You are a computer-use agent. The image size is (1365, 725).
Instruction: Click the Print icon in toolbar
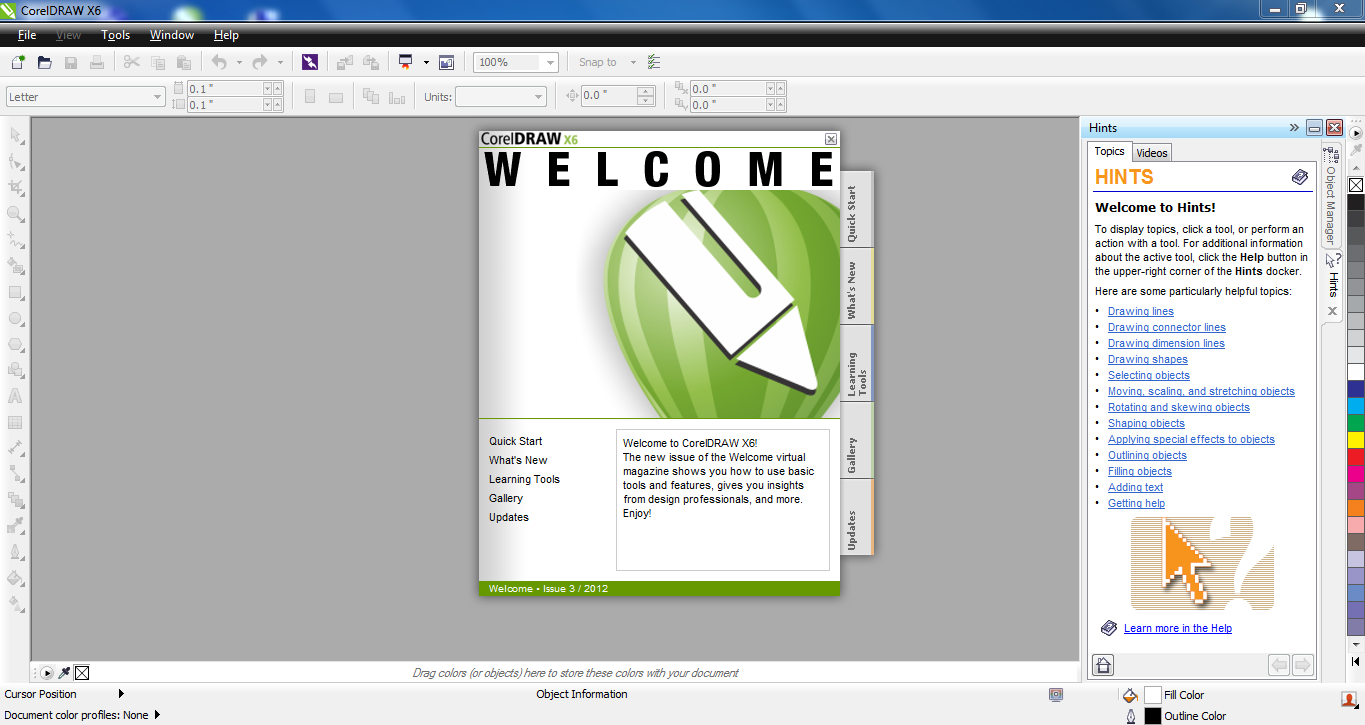tap(97, 62)
